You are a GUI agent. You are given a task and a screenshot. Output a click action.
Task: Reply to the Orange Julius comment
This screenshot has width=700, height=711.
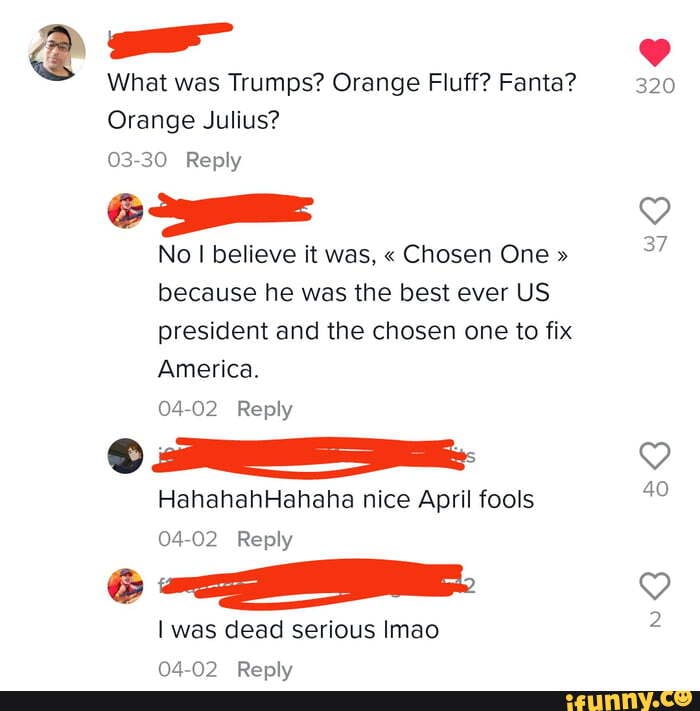[214, 161]
